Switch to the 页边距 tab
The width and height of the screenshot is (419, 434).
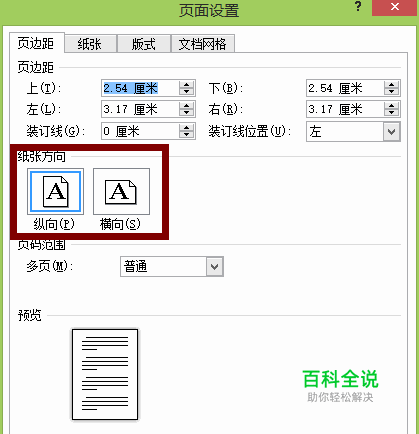coord(36,43)
